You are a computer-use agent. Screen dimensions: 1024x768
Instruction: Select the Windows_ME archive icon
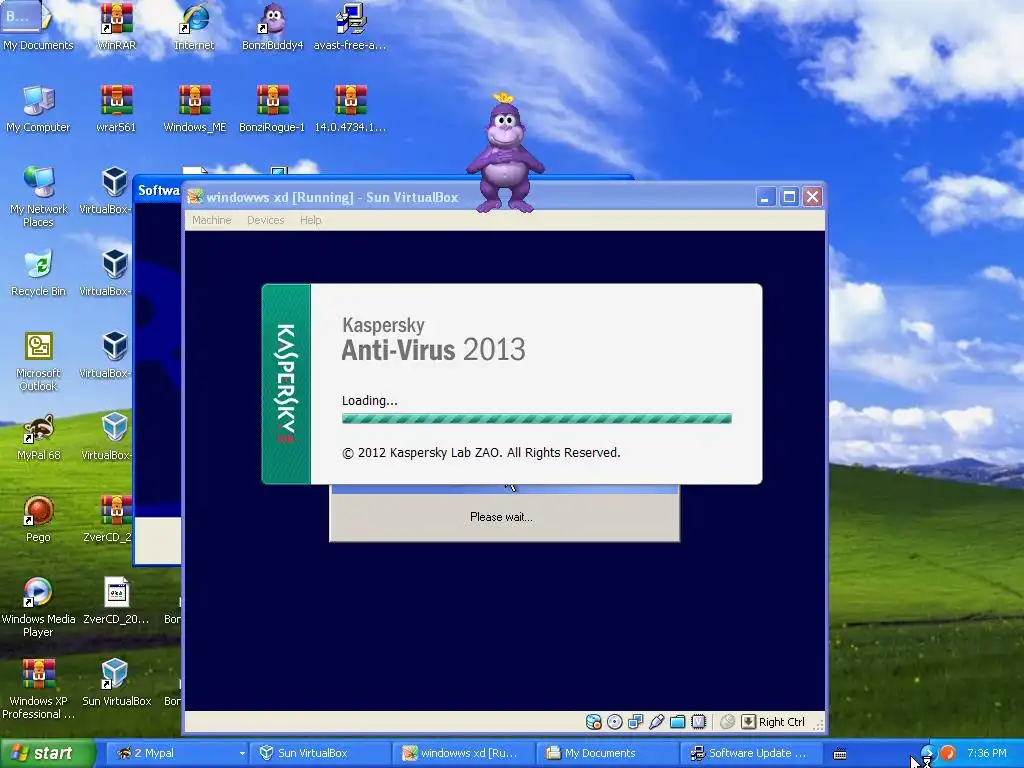click(195, 108)
